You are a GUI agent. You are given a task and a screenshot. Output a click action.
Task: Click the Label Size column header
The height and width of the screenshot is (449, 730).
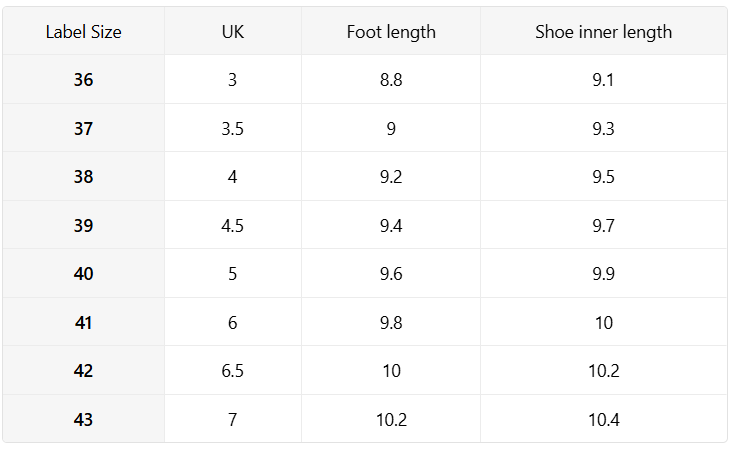83,31
